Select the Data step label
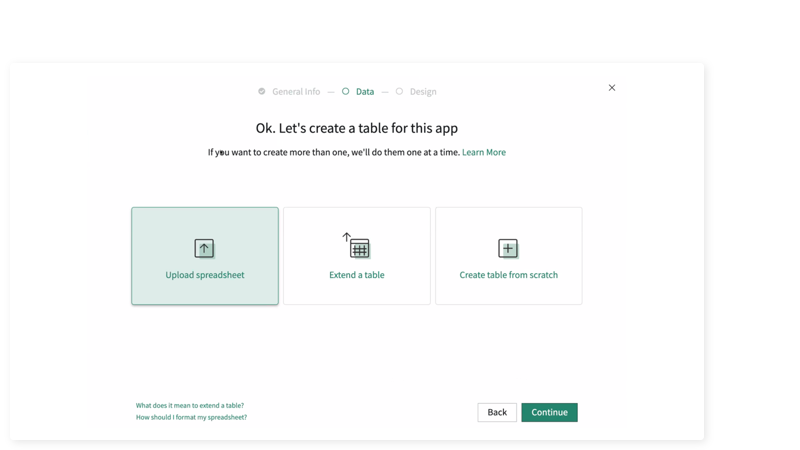The height and width of the screenshot is (450, 800). (x=365, y=92)
